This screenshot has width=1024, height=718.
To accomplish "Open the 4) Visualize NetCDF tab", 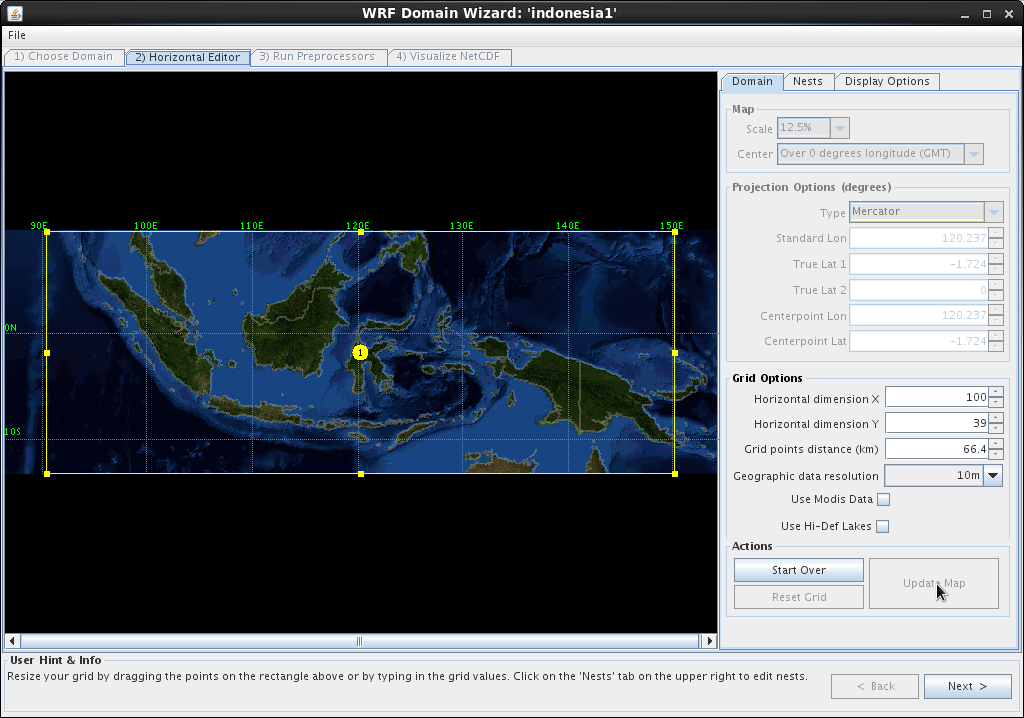I will 449,57.
